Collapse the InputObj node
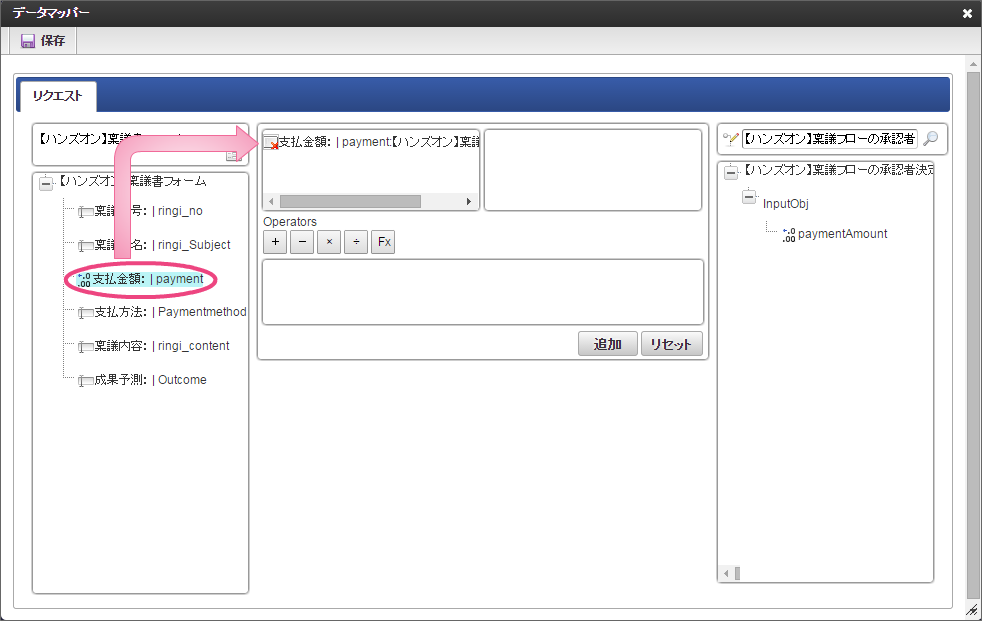The height and width of the screenshot is (621, 982). (749, 197)
